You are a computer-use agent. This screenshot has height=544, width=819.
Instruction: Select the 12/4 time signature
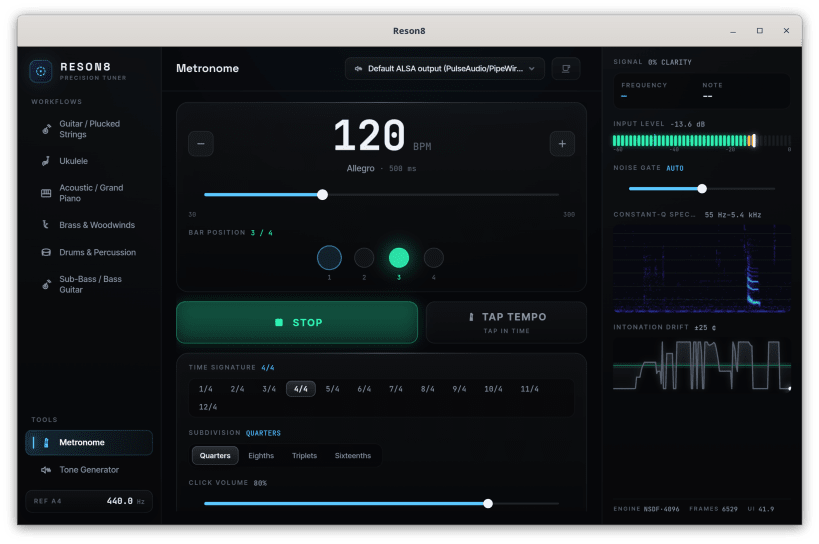pyautogui.click(x=208, y=407)
